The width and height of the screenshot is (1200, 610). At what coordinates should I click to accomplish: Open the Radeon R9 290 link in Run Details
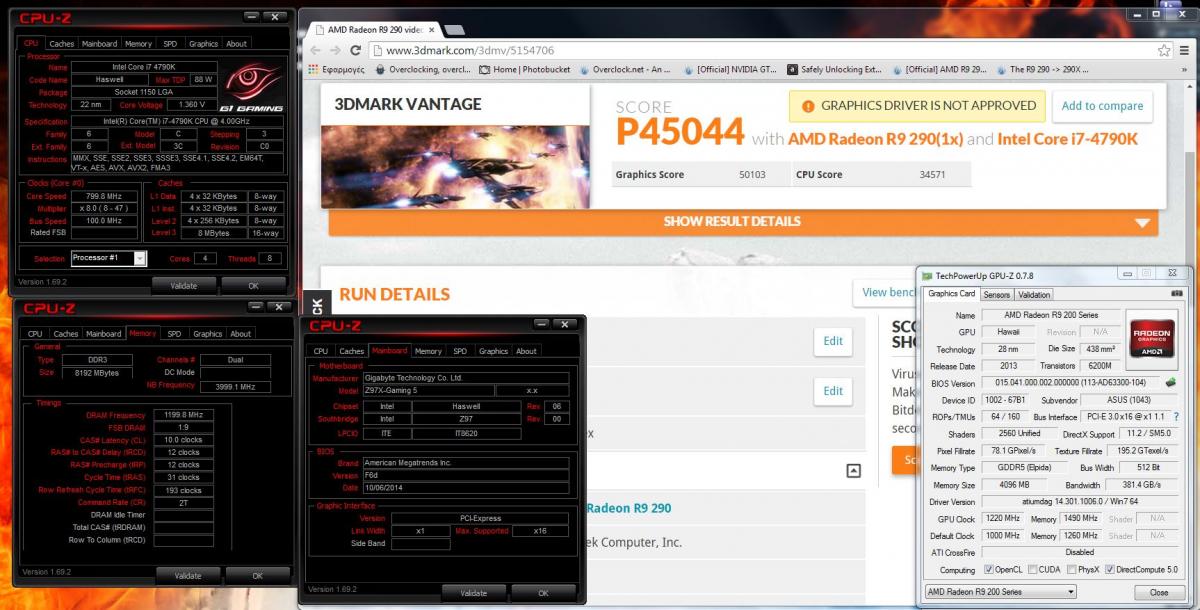coord(628,508)
